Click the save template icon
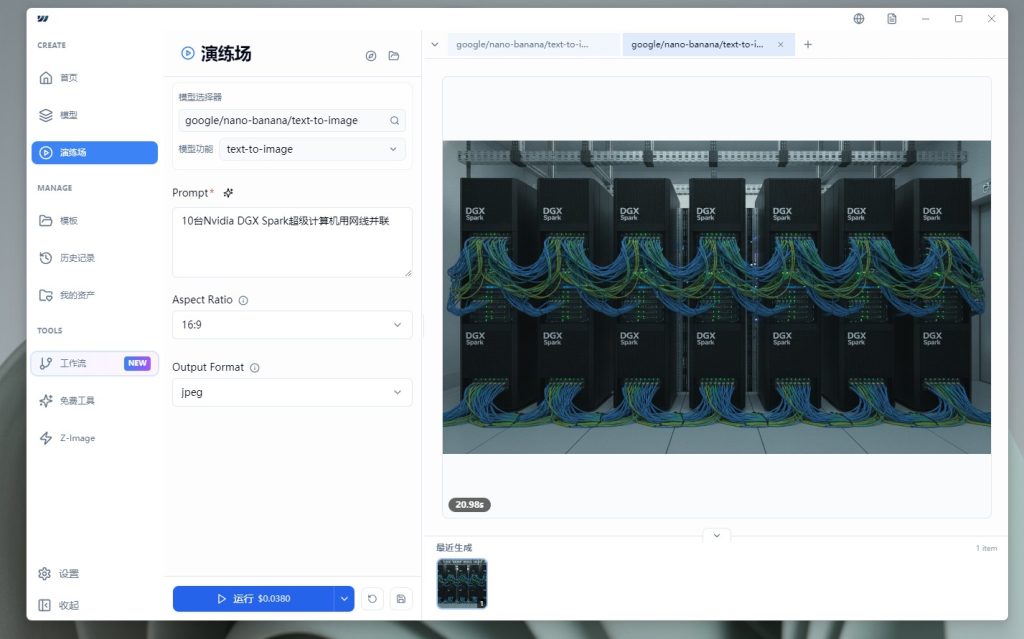The width and height of the screenshot is (1024, 639). (x=401, y=598)
